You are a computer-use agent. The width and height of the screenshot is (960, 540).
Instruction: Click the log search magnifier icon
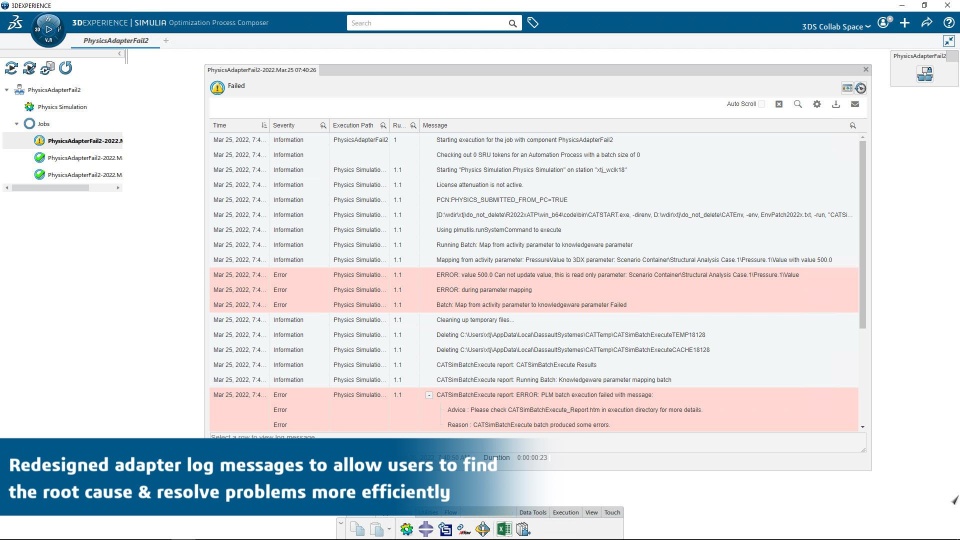pyautogui.click(x=798, y=104)
